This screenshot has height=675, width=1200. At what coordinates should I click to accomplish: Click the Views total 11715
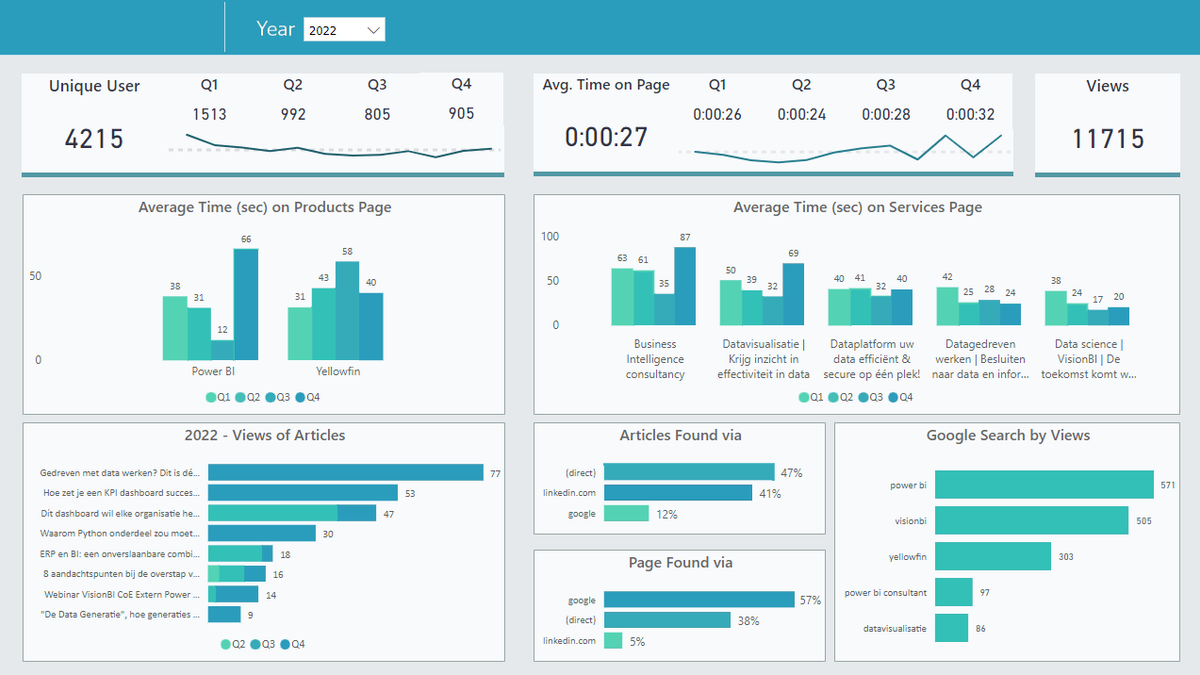click(1107, 138)
